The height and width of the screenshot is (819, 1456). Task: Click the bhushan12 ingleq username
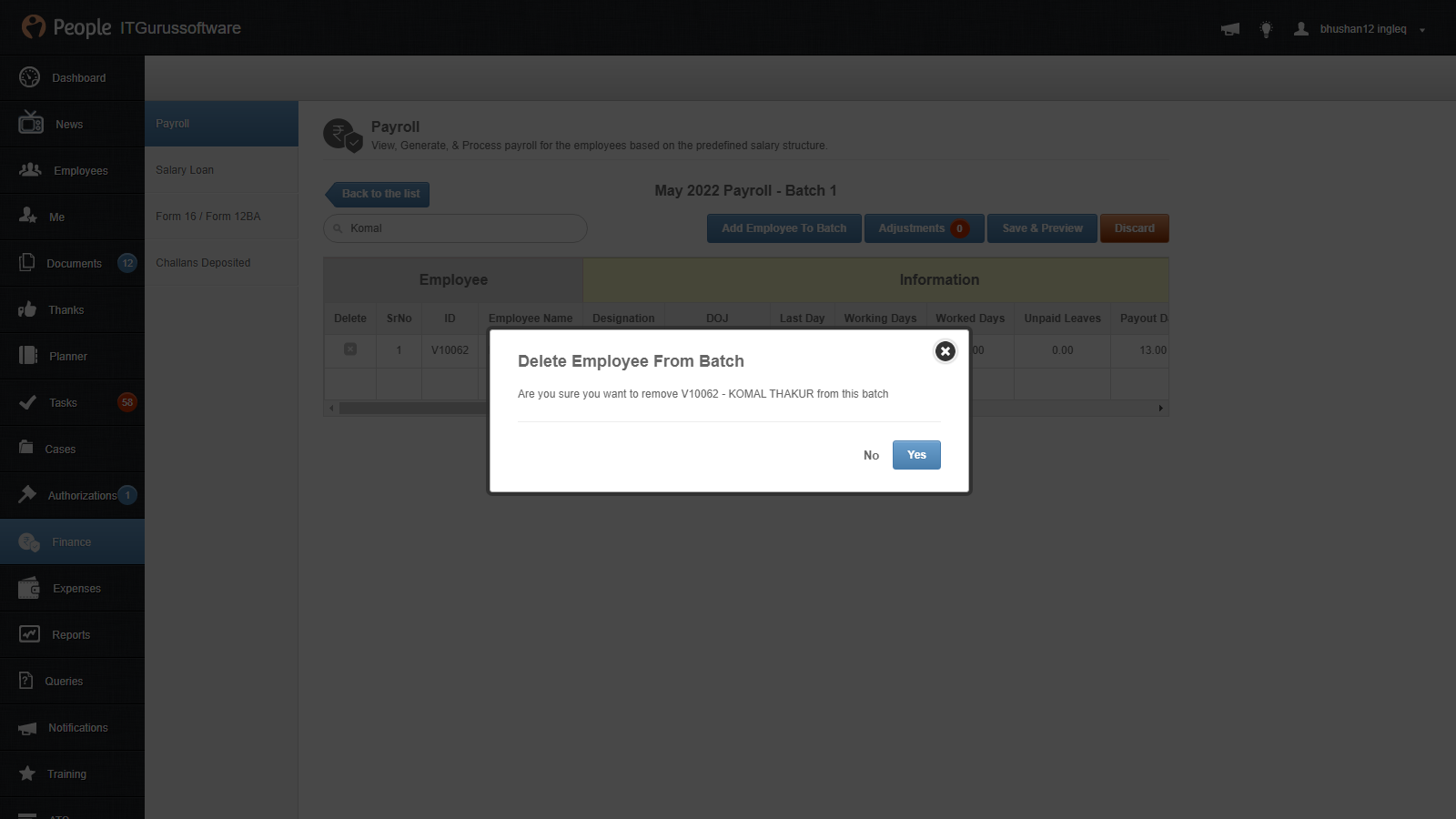1363,29
